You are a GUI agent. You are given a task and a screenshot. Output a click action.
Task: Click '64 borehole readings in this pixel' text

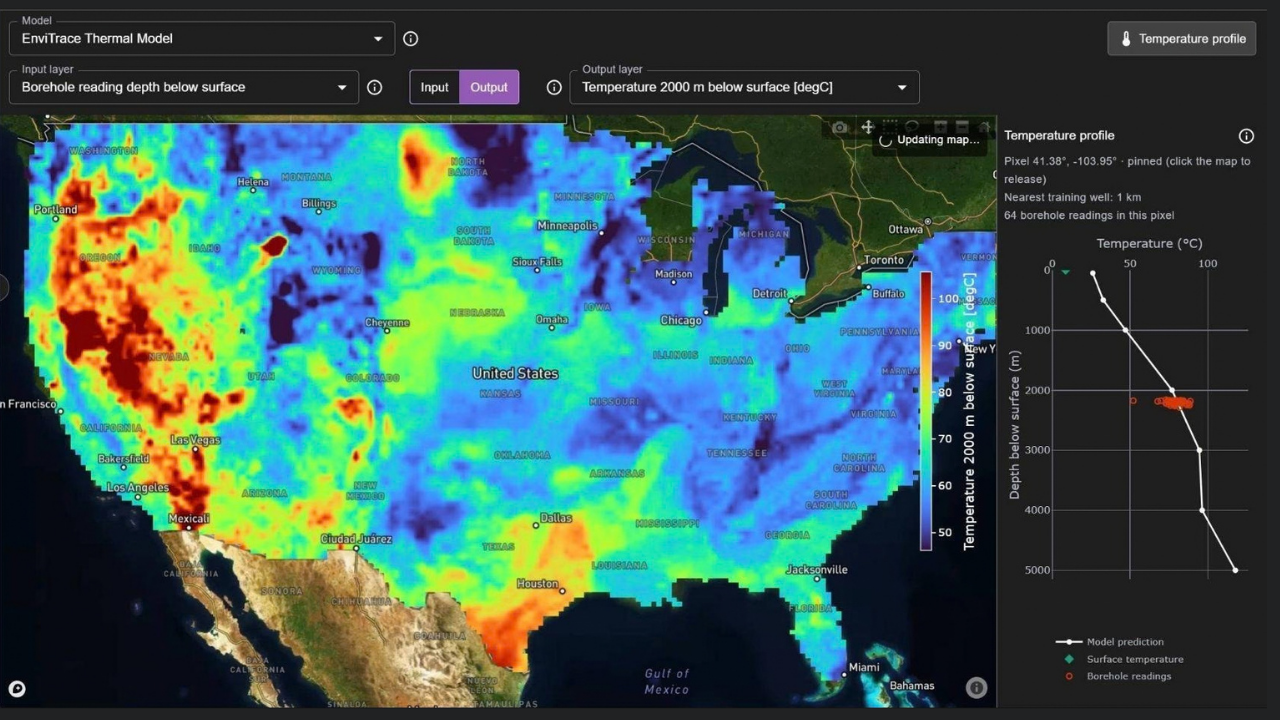click(1089, 215)
